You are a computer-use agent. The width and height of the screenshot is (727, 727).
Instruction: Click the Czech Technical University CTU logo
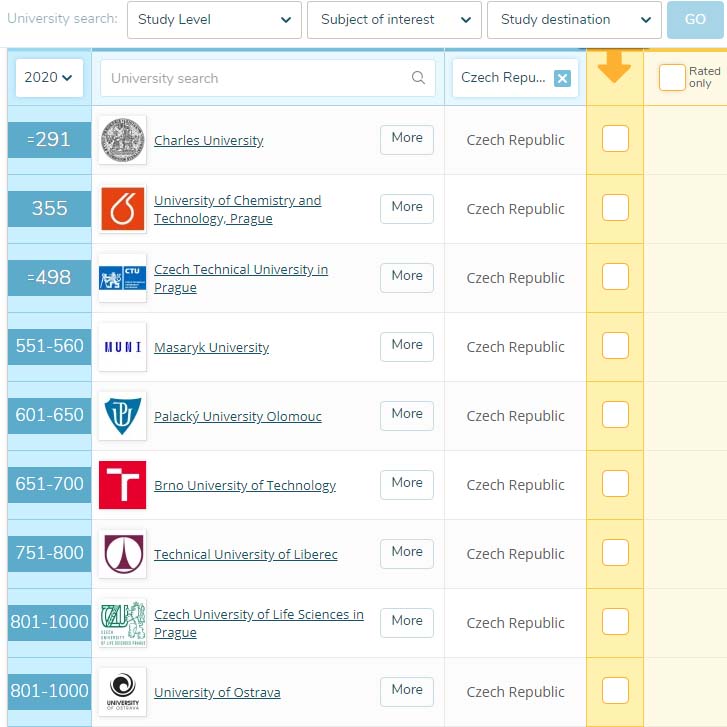click(123, 278)
